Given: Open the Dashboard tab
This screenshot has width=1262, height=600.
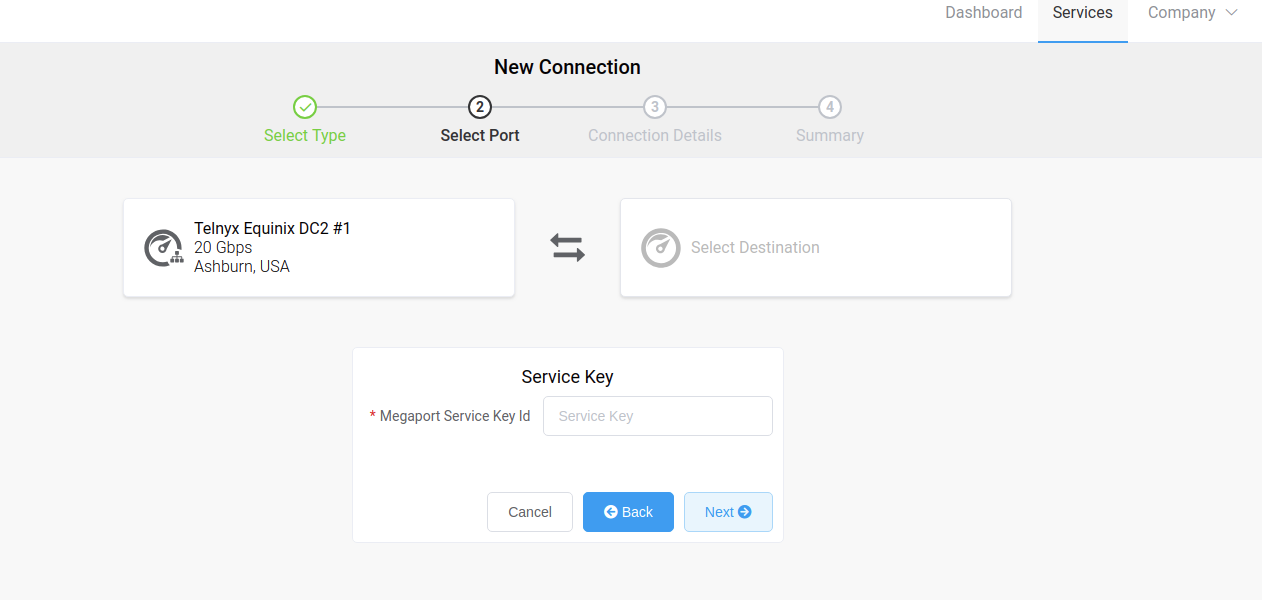Looking at the screenshot, I should pyautogui.click(x=984, y=13).
